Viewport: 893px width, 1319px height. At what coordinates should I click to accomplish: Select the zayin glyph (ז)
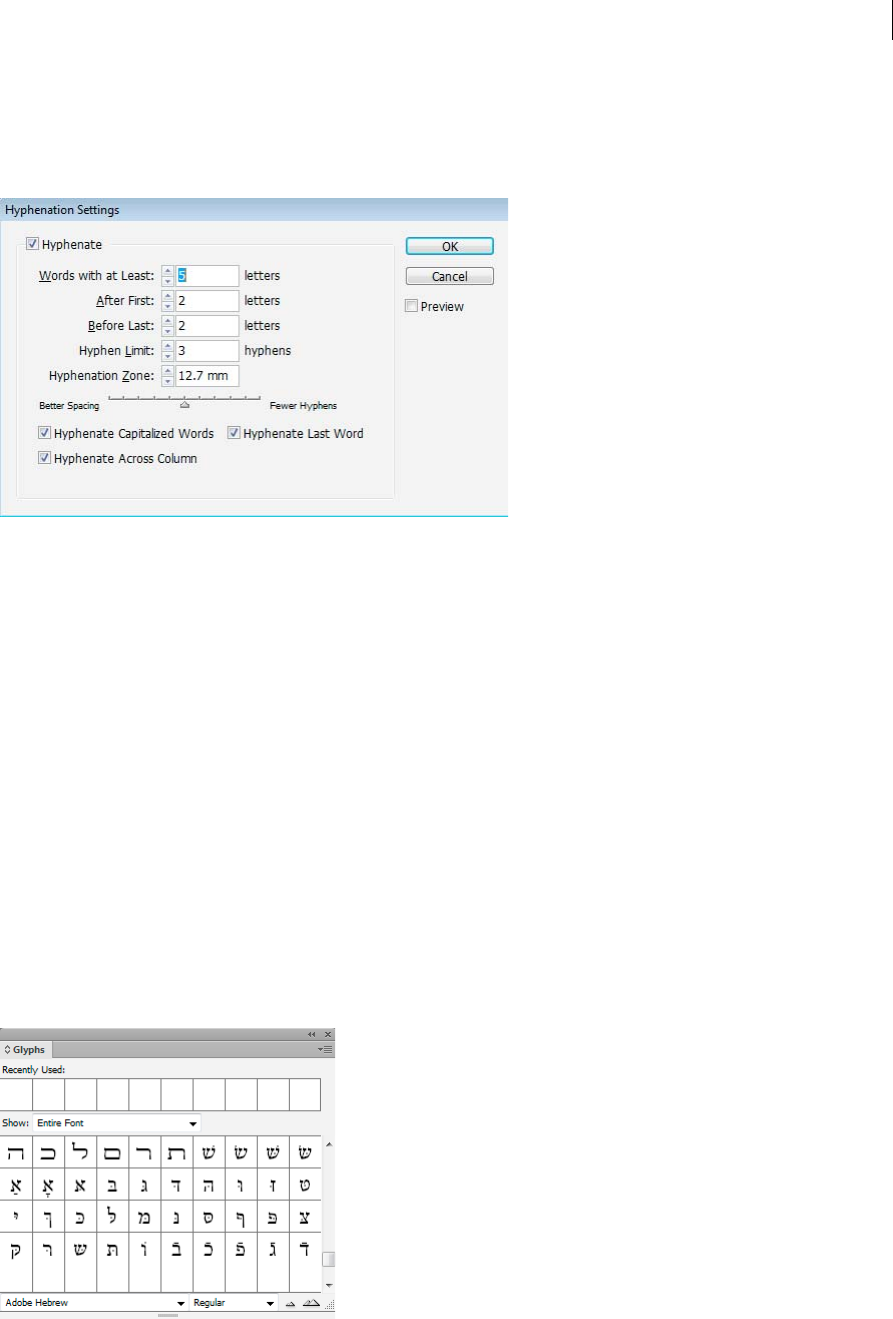pyautogui.click(x=273, y=1186)
